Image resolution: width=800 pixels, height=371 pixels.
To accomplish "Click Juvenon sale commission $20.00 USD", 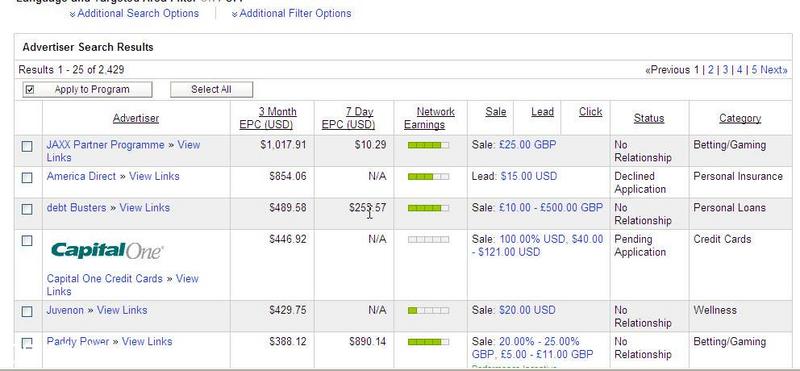I will (x=527, y=310).
